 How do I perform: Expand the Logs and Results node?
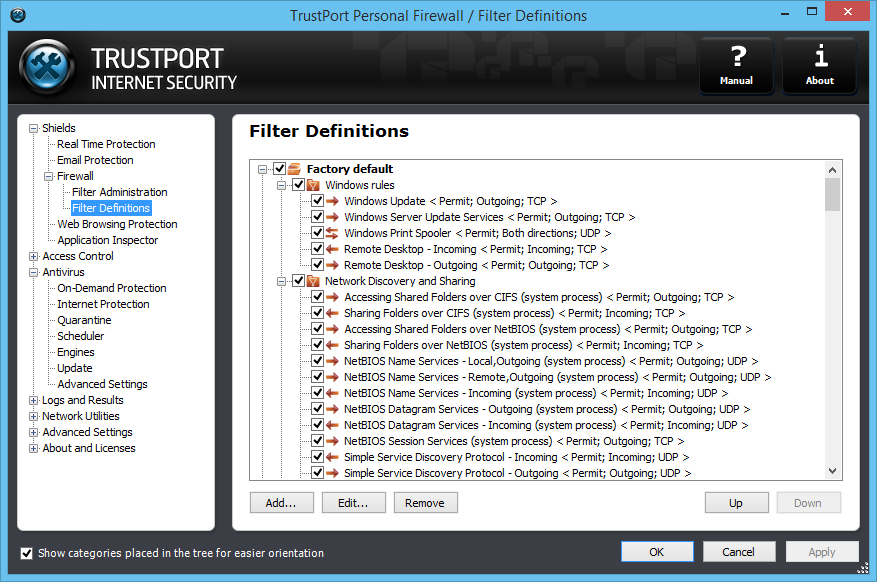pyautogui.click(x=34, y=401)
